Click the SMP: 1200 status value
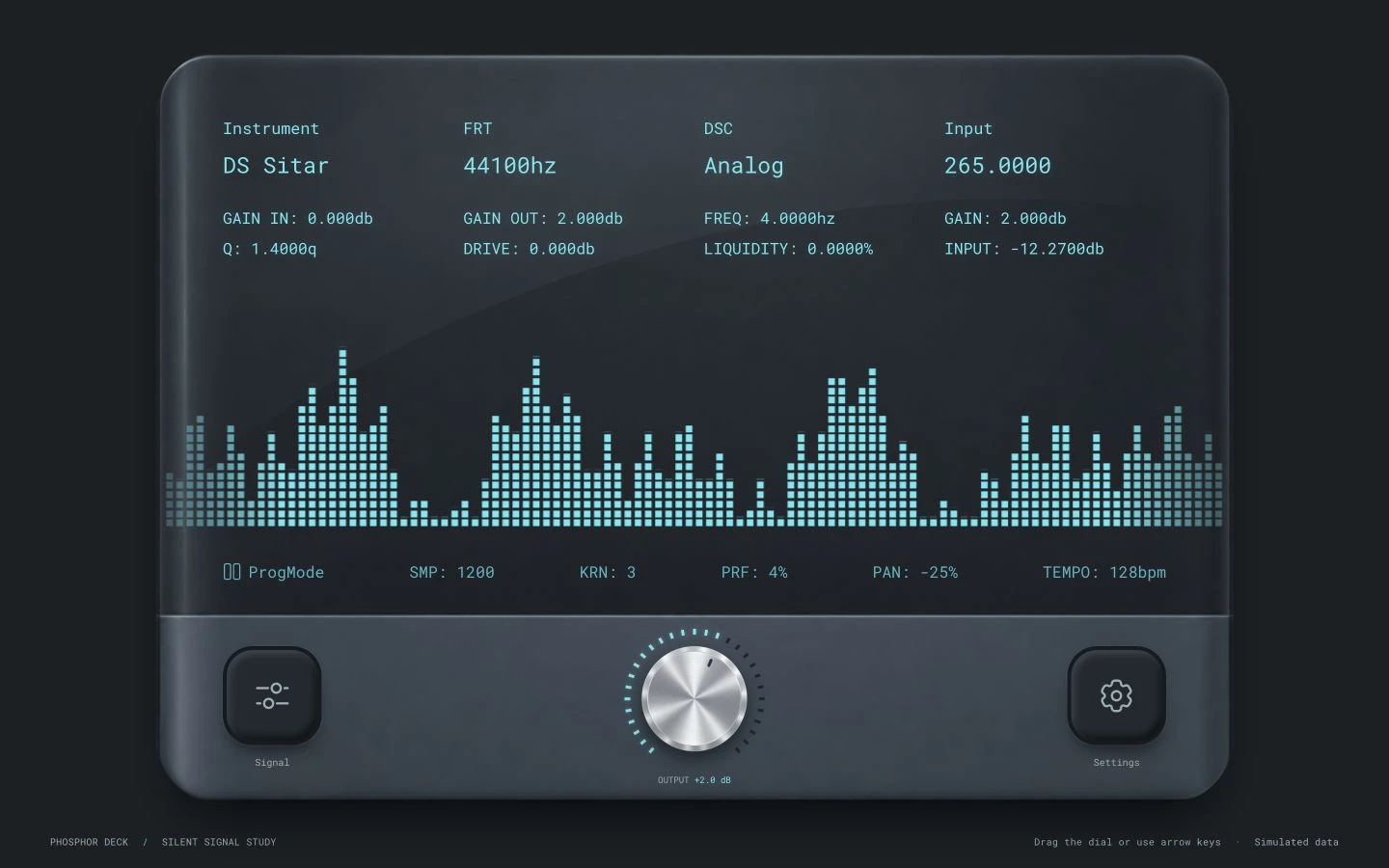1389x868 pixels. tap(451, 573)
